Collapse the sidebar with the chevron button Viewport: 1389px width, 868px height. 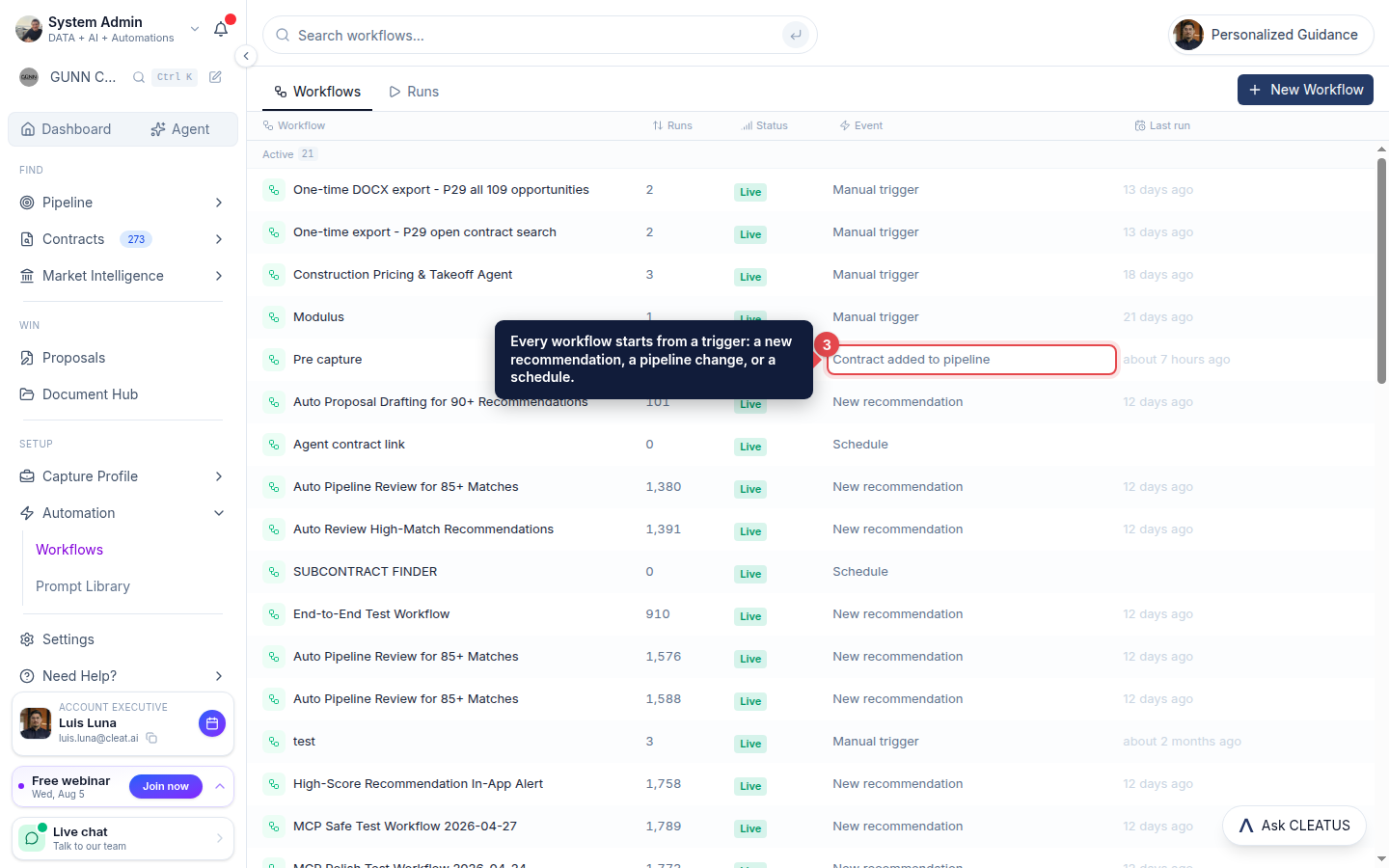[246, 56]
